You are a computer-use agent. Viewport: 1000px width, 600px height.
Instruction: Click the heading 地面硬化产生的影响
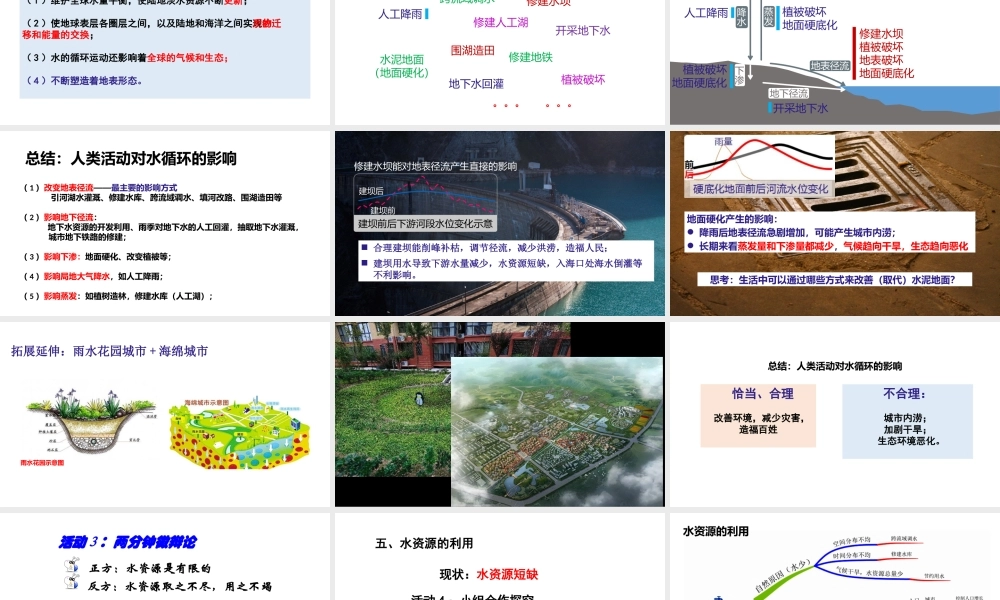click(732, 219)
